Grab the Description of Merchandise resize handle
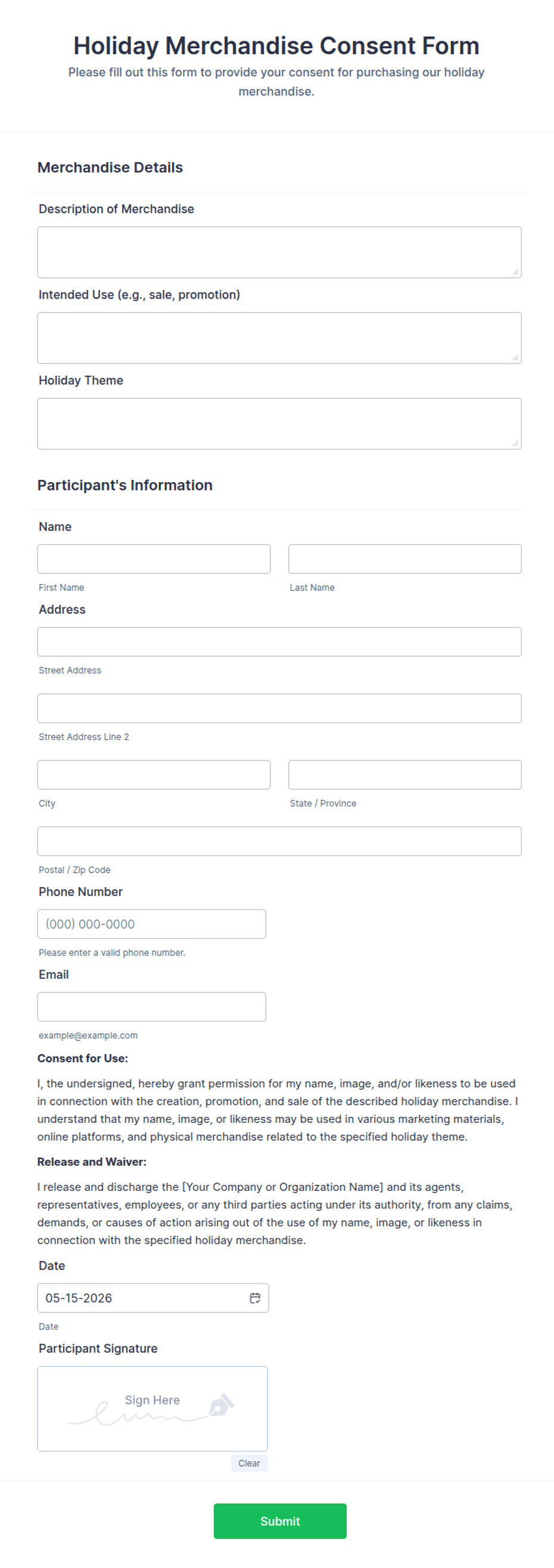 pyautogui.click(x=515, y=272)
